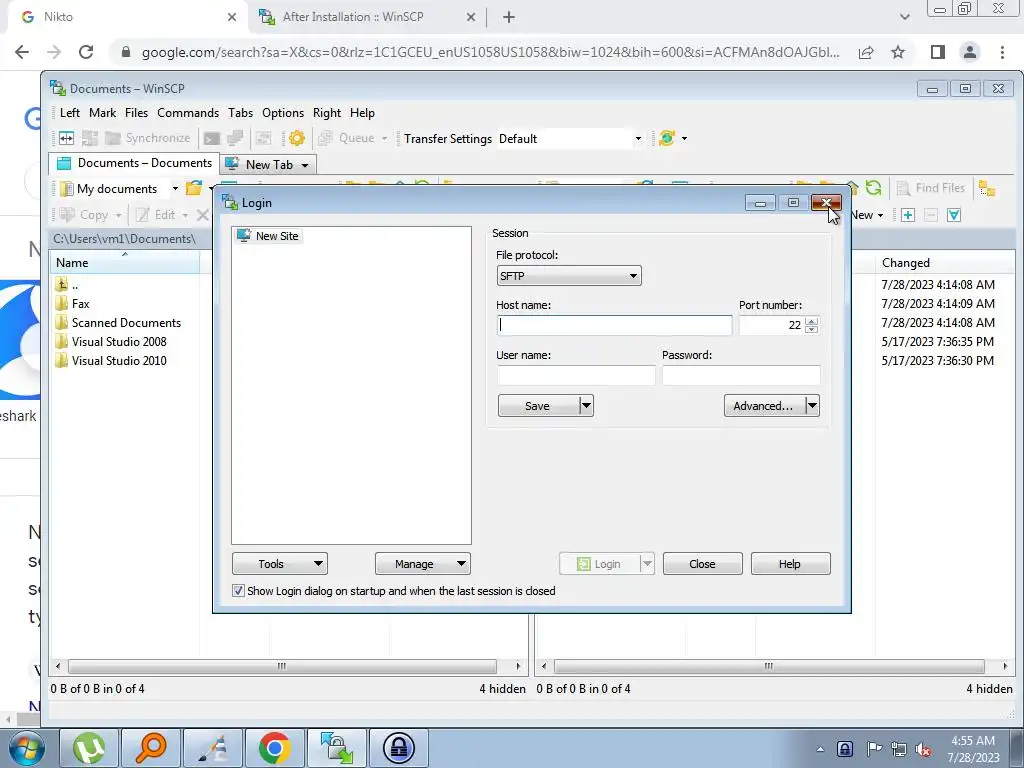The image size is (1024, 768).
Task: Click the Port number spinner arrows
Action: tap(811, 325)
